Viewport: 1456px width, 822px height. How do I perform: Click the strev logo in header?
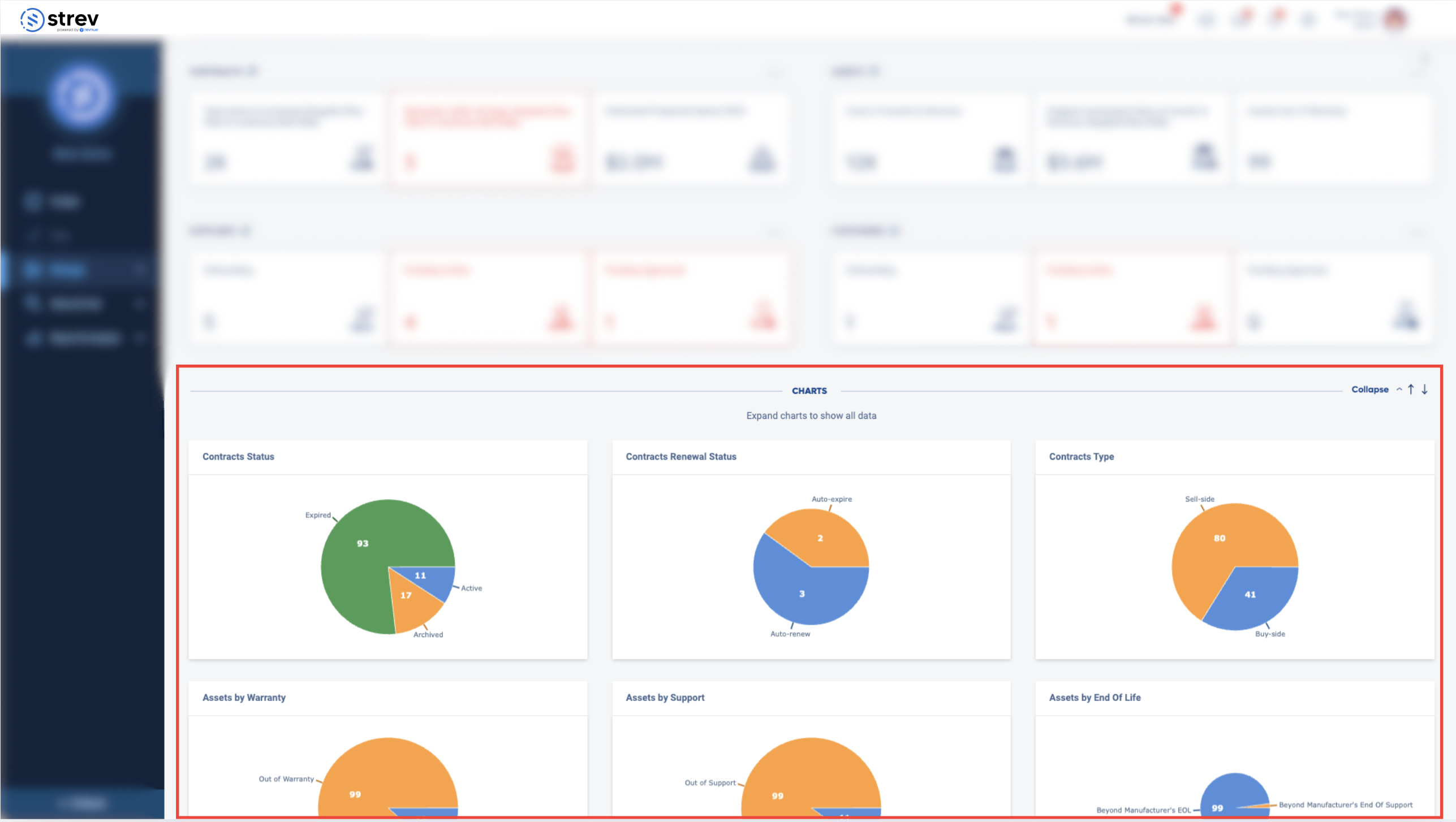click(x=59, y=20)
